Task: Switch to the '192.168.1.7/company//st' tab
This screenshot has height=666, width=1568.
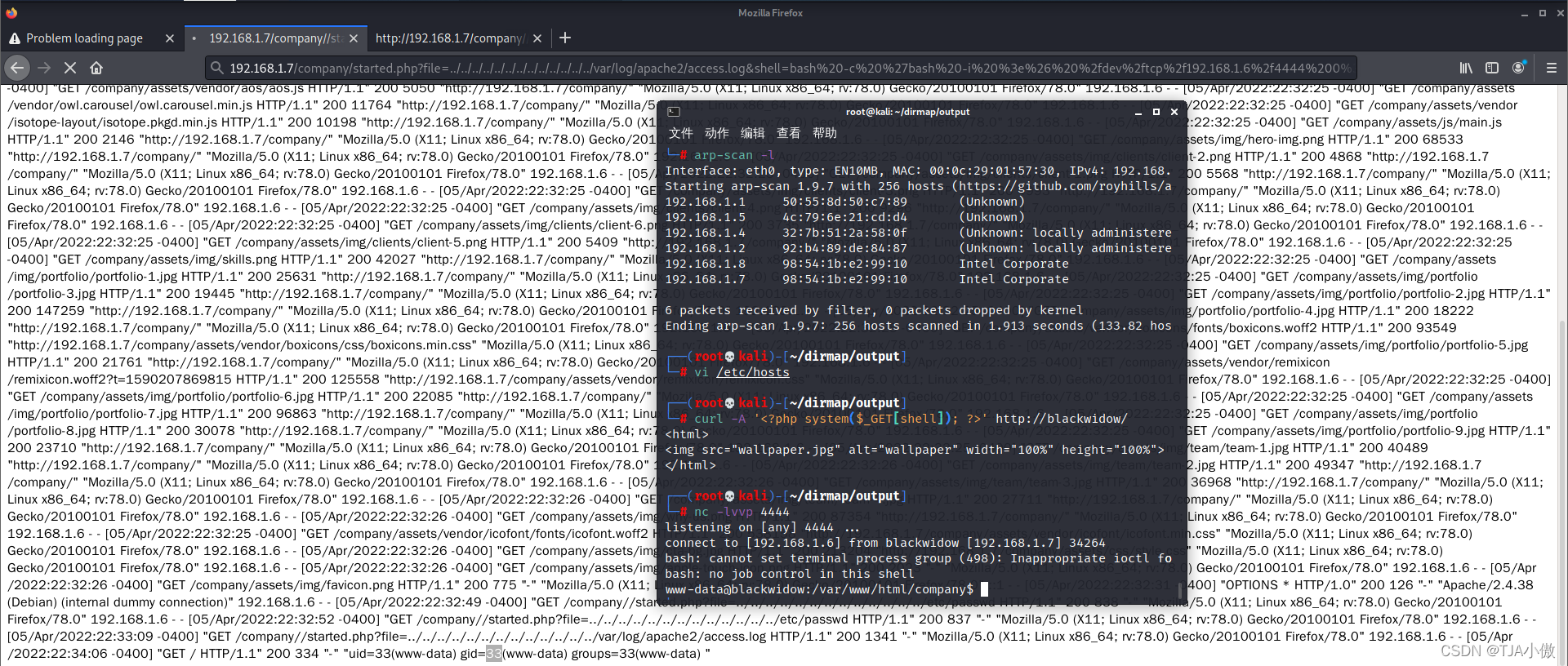Action: (274, 38)
